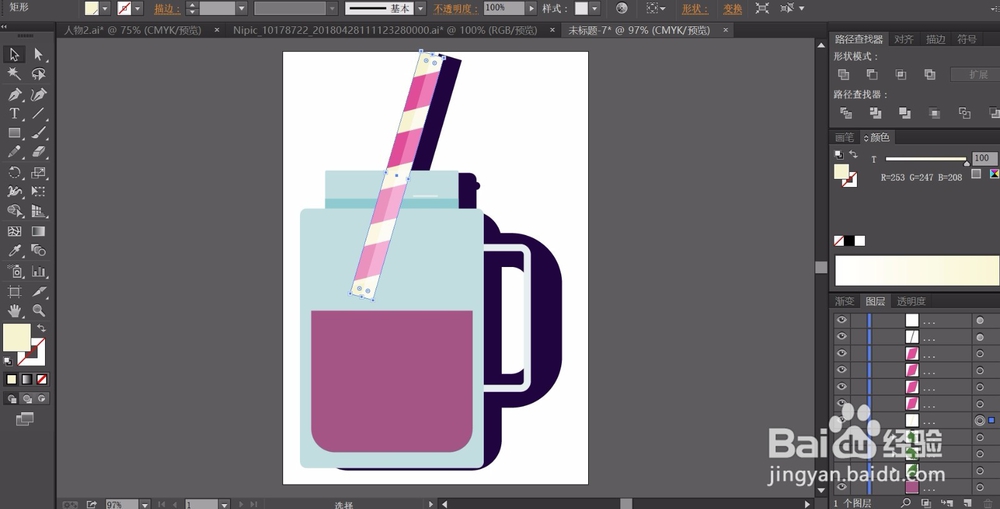Open Recolor Artwork from control bar
The height and width of the screenshot is (509, 1000).
pos(622,8)
